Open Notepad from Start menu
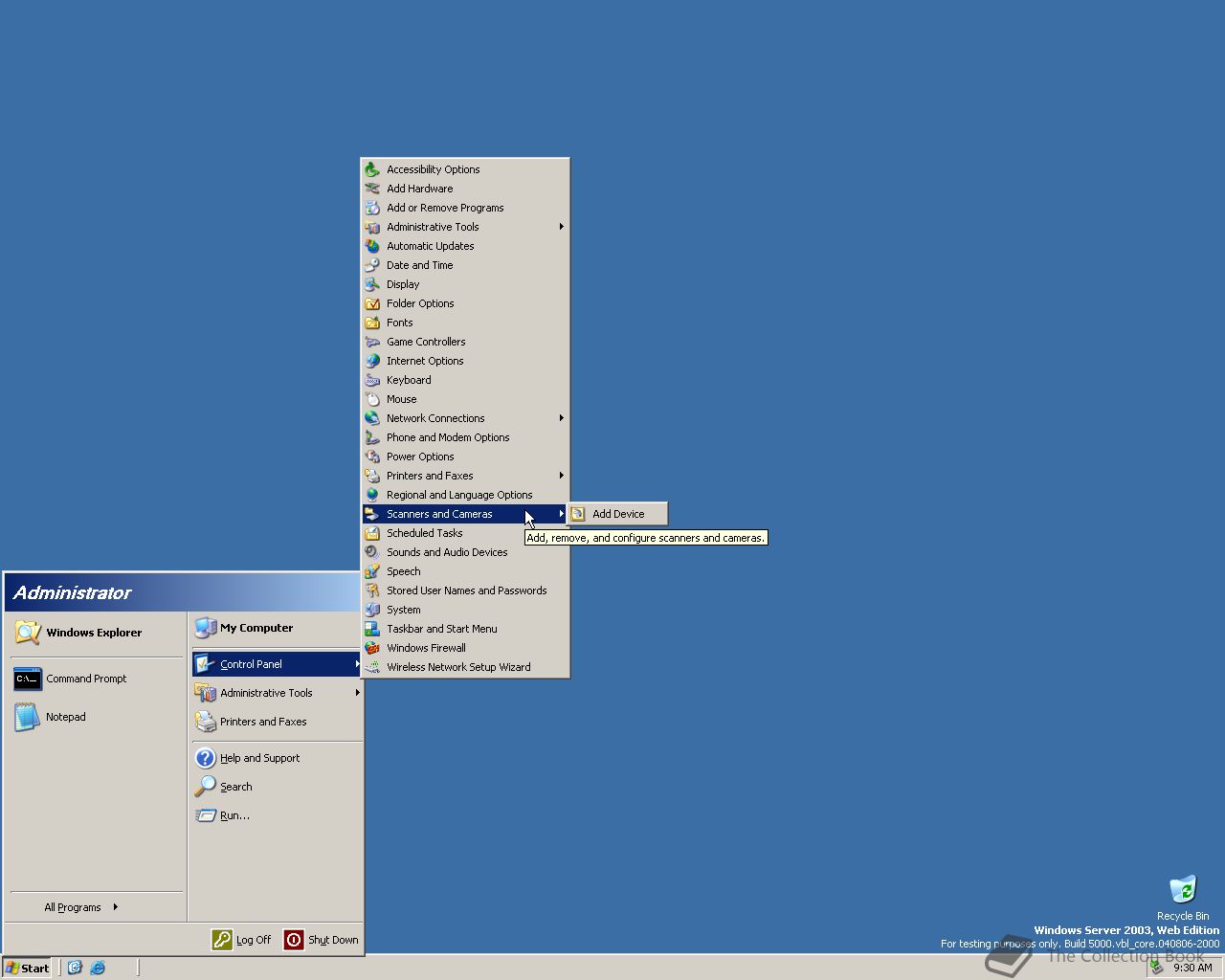Image resolution: width=1225 pixels, height=980 pixels. coord(97,717)
